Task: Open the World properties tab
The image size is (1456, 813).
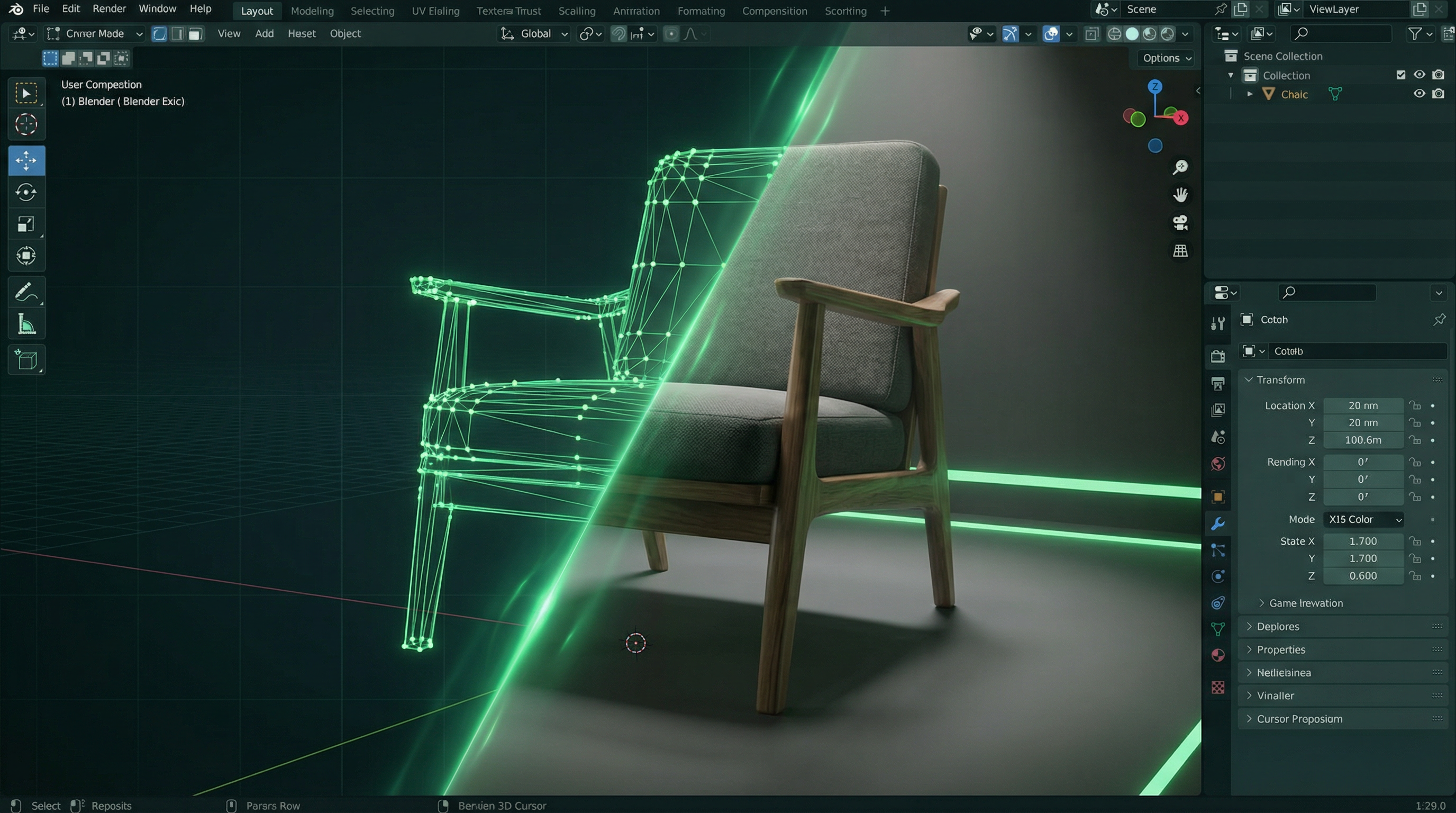Action: coord(1218,464)
